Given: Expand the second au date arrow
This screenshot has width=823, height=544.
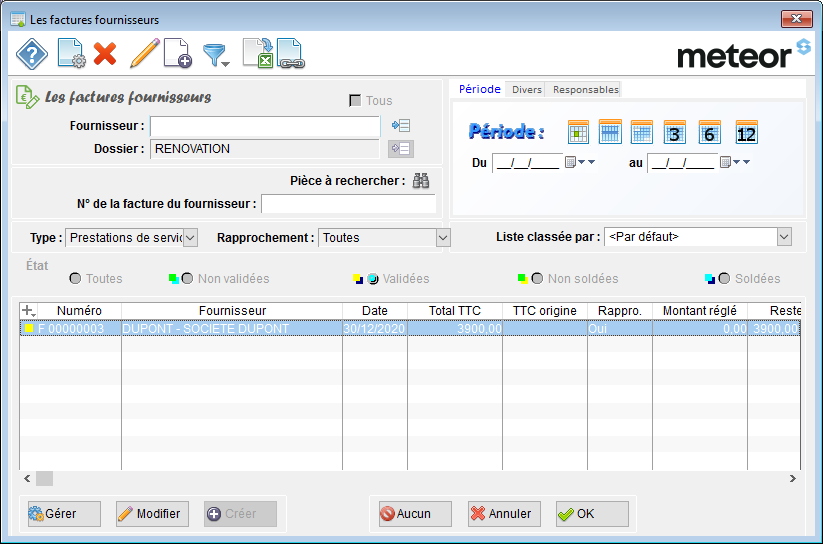Looking at the screenshot, I should 746,162.
